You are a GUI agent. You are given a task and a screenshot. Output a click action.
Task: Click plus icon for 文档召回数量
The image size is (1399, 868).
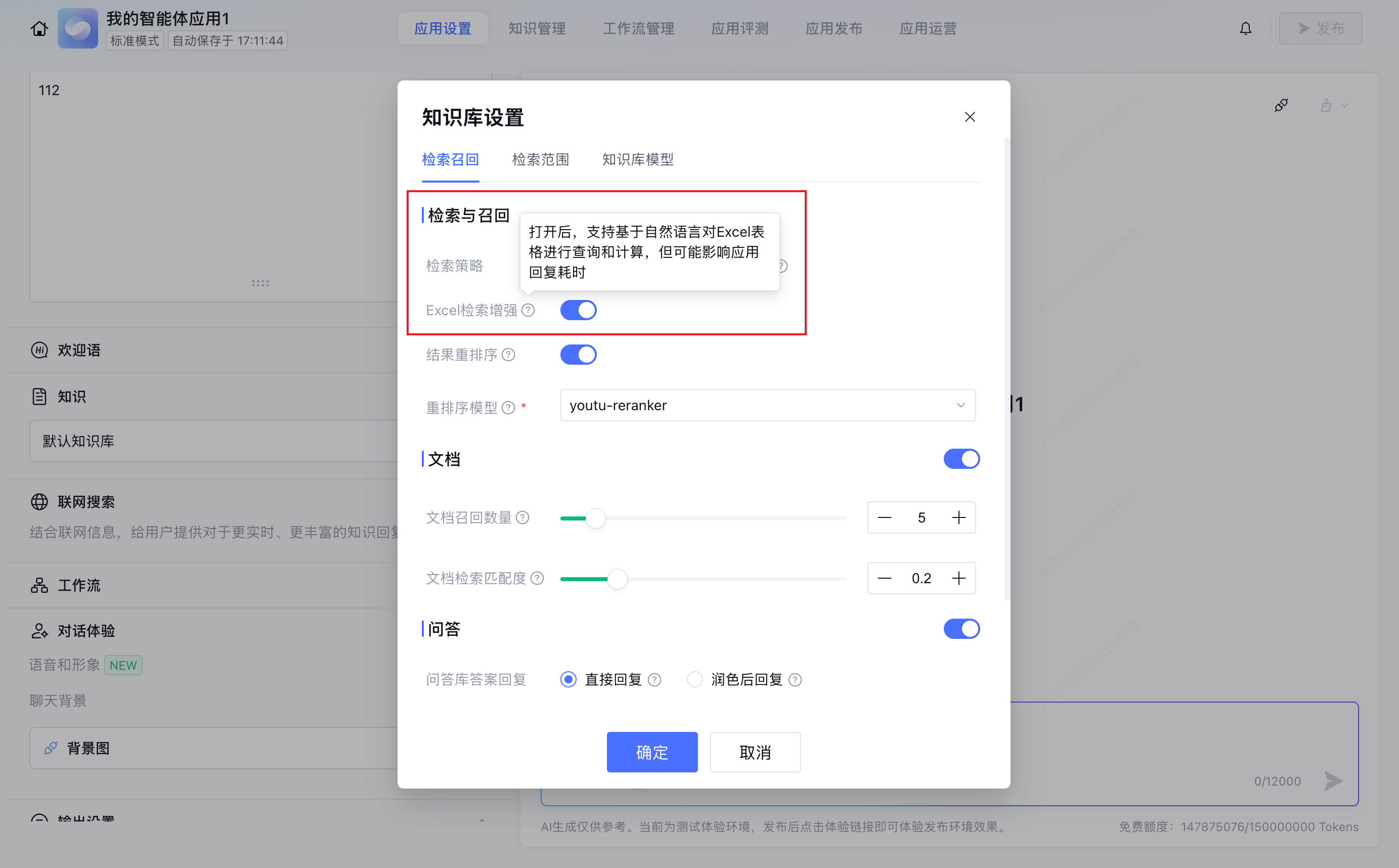click(x=958, y=518)
